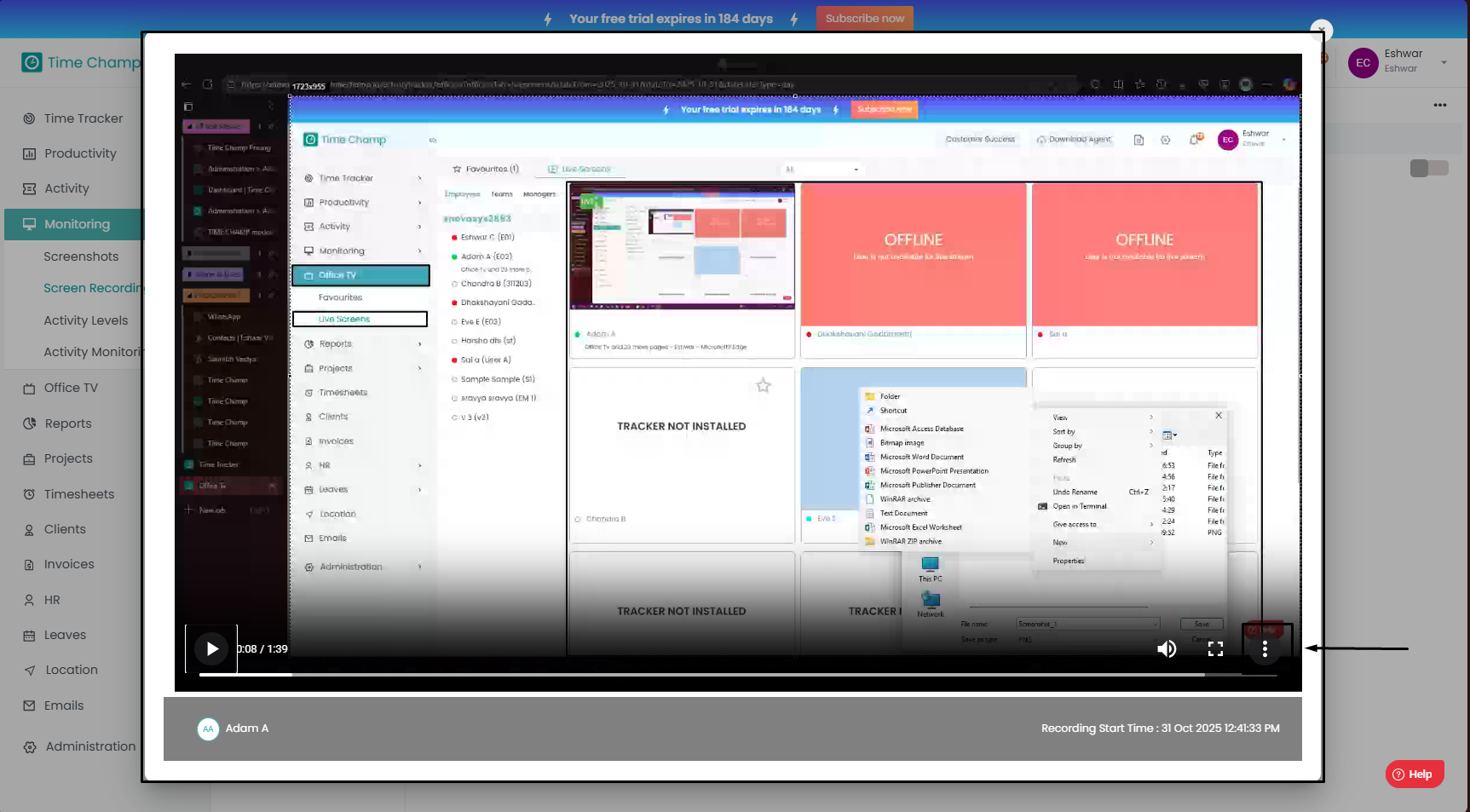Close the recording modal with the X
The width and height of the screenshot is (1470, 812).
tap(1321, 31)
